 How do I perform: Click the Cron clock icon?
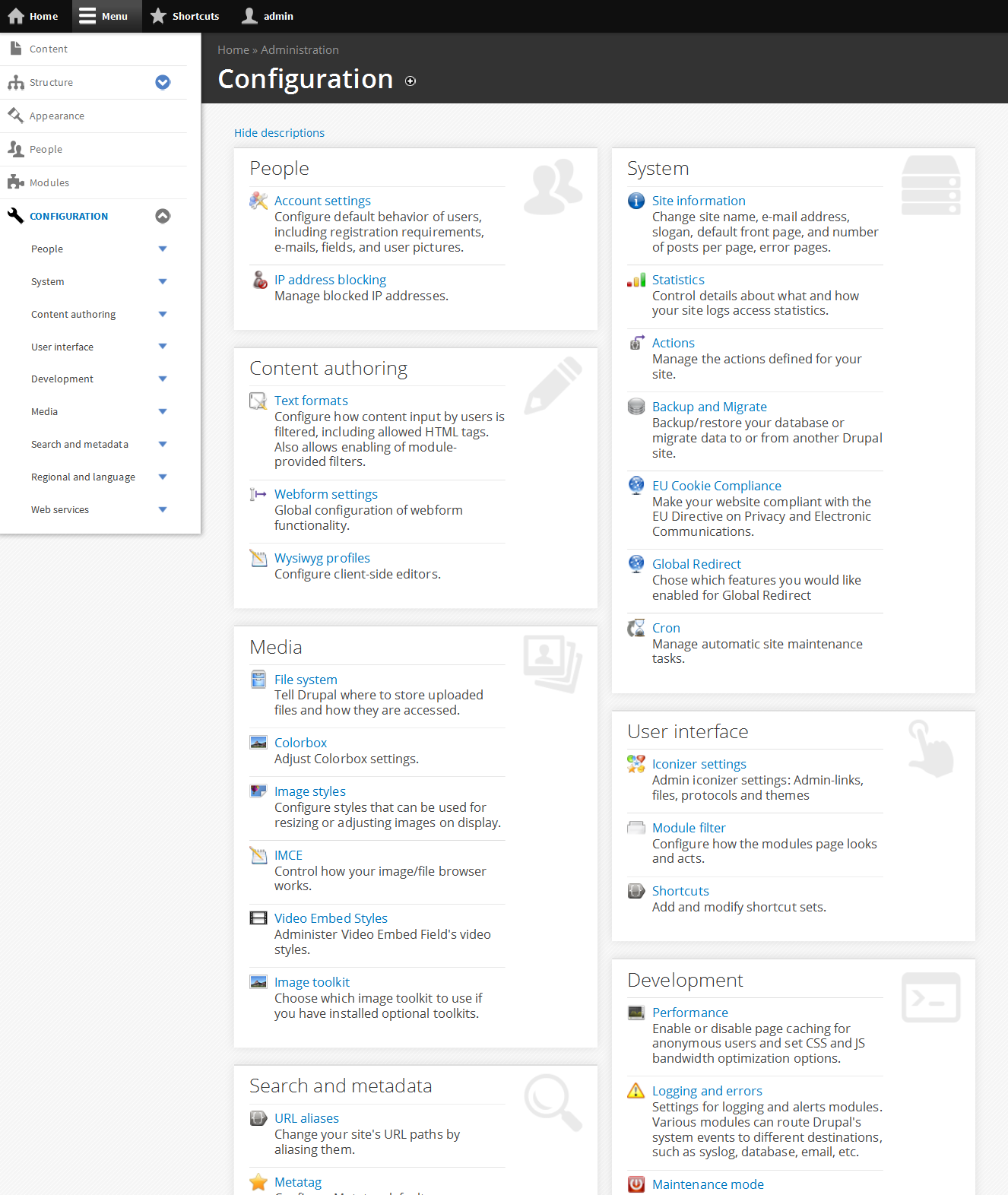(x=636, y=628)
